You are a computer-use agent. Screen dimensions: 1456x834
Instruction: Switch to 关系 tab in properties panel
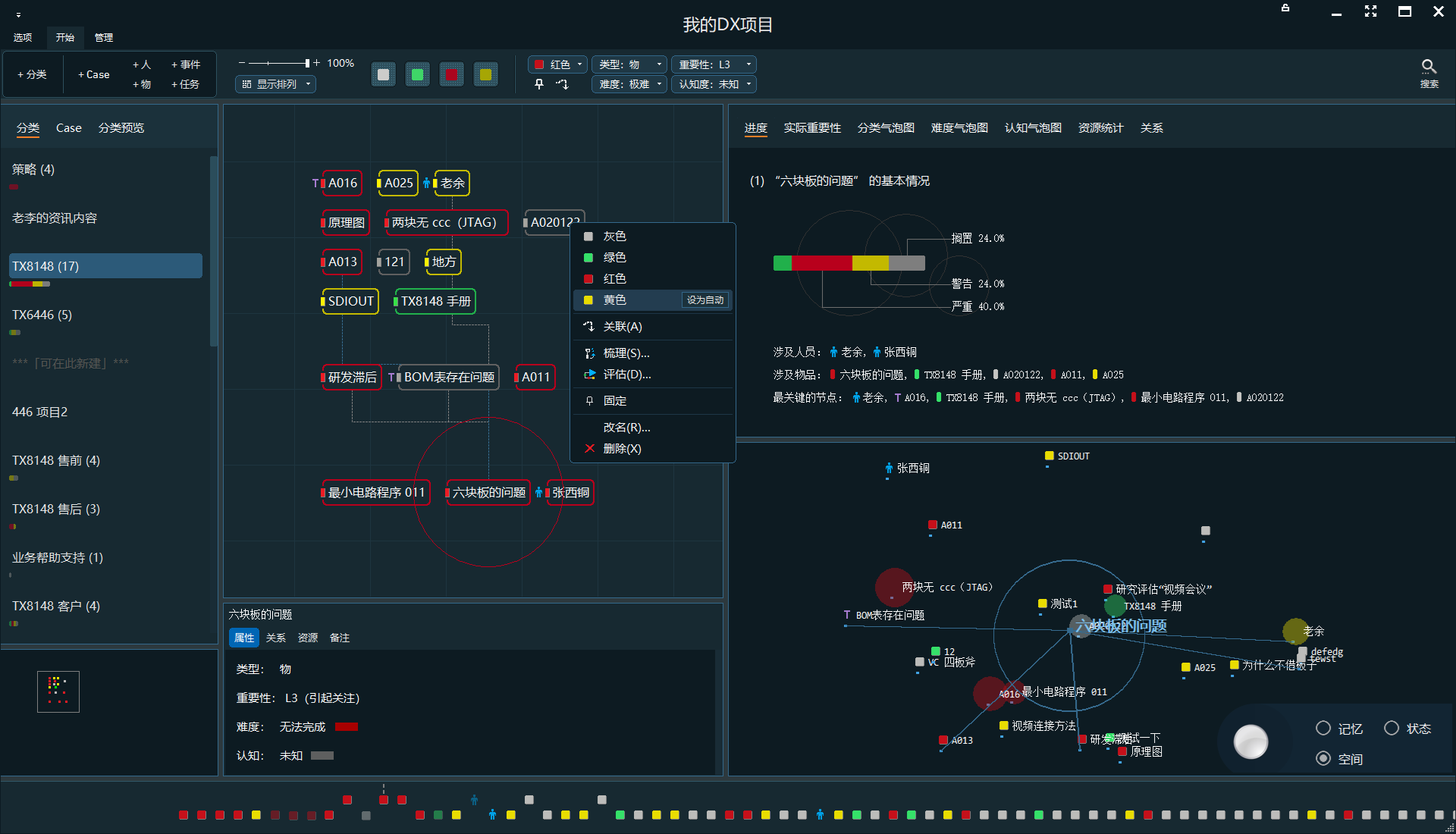(x=276, y=638)
